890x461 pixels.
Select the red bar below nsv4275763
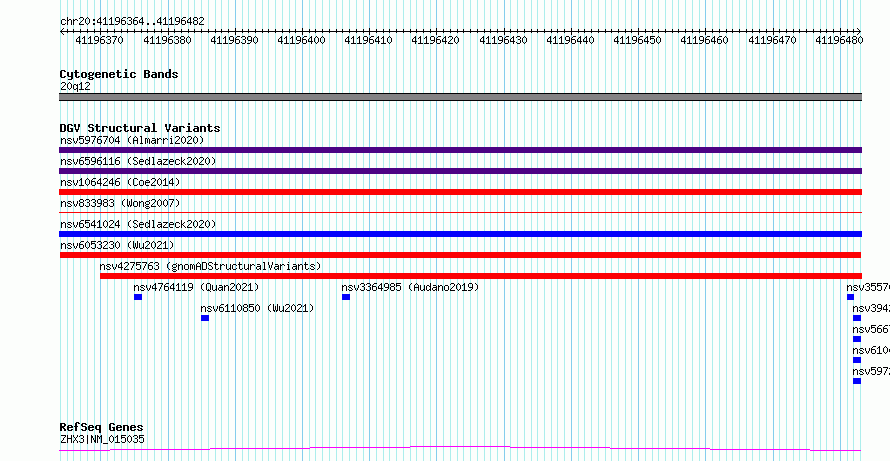pyautogui.click(x=481, y=276)
